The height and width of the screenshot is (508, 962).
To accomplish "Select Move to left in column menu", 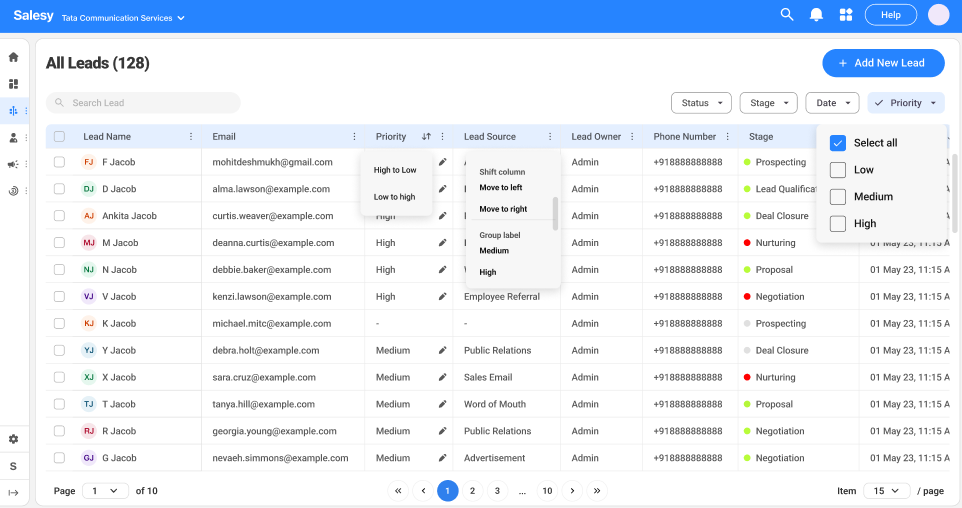I will [501, 188].
